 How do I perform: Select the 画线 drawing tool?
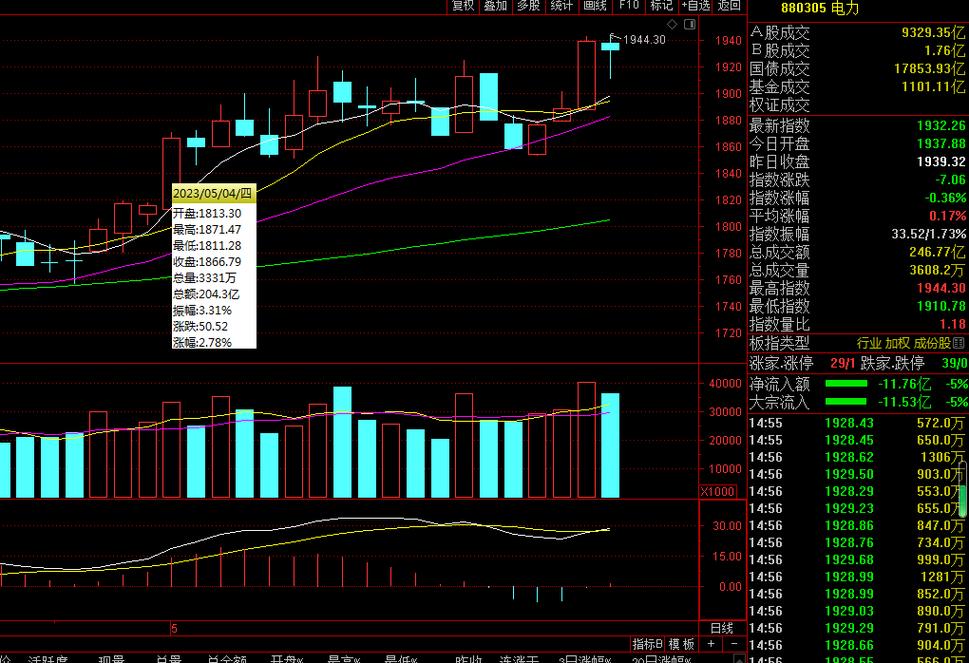(595, 6)
